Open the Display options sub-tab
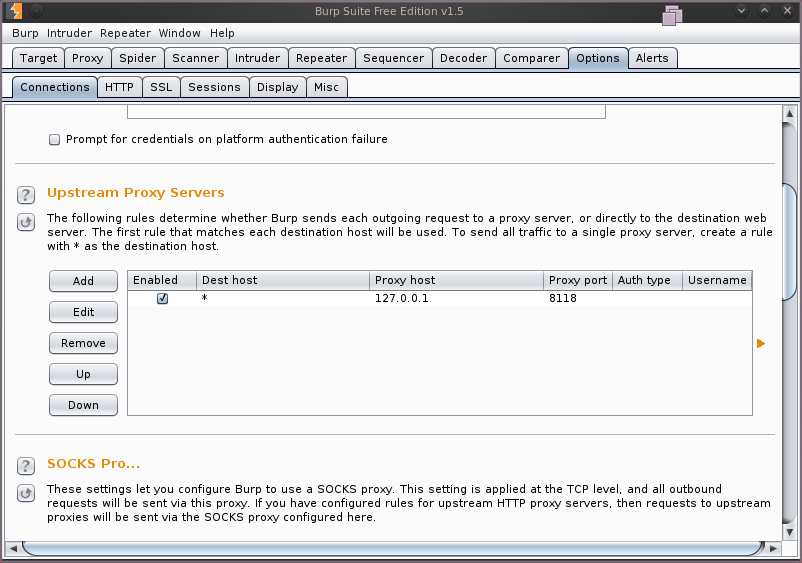The height and width of the screenshot is (563, 802). click(x=278, y=87)
